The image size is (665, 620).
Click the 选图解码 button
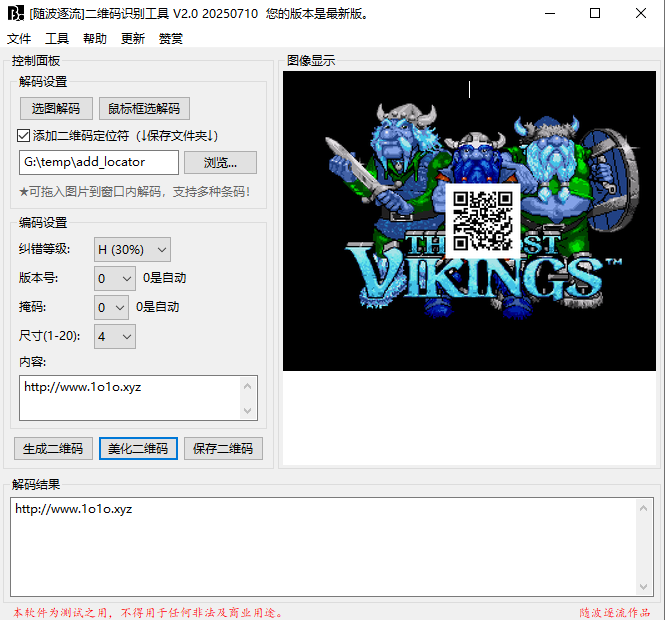pos(56,109)
